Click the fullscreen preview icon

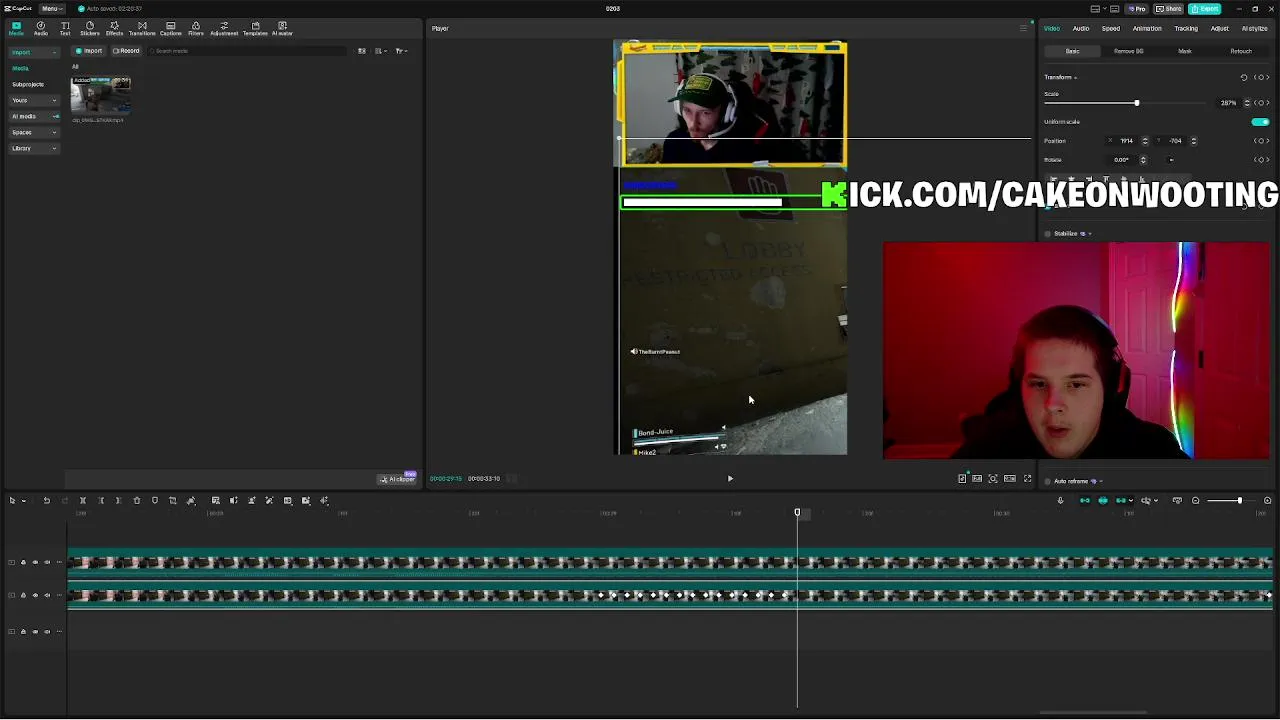1027,478
